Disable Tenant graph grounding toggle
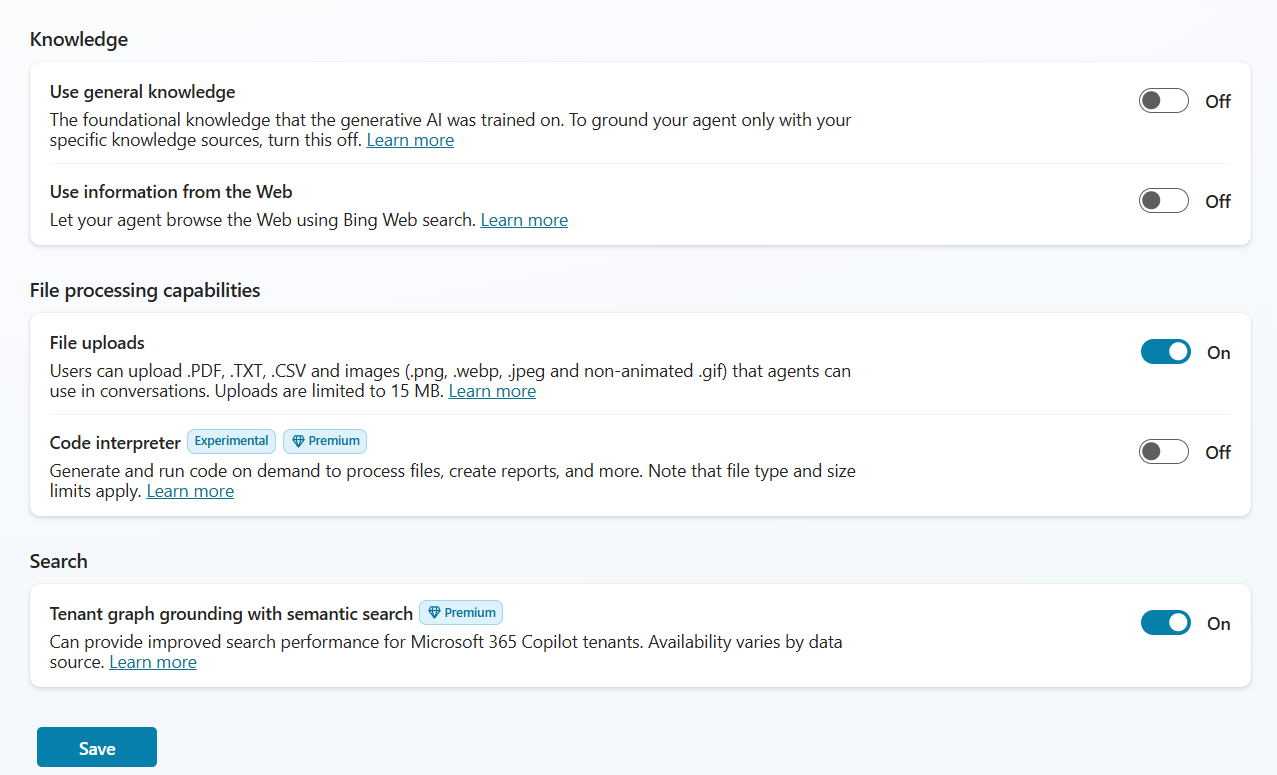 pos(1165,623)
